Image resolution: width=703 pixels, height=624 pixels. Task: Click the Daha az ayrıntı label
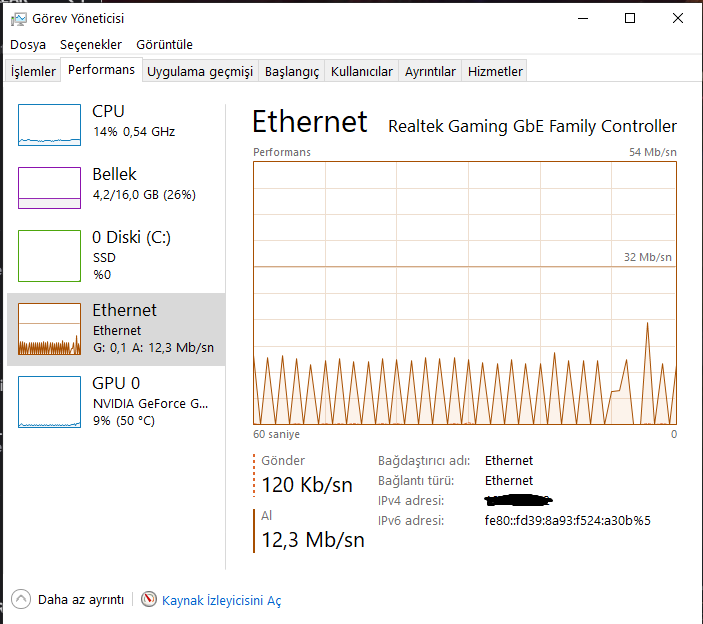pos(81,600)
